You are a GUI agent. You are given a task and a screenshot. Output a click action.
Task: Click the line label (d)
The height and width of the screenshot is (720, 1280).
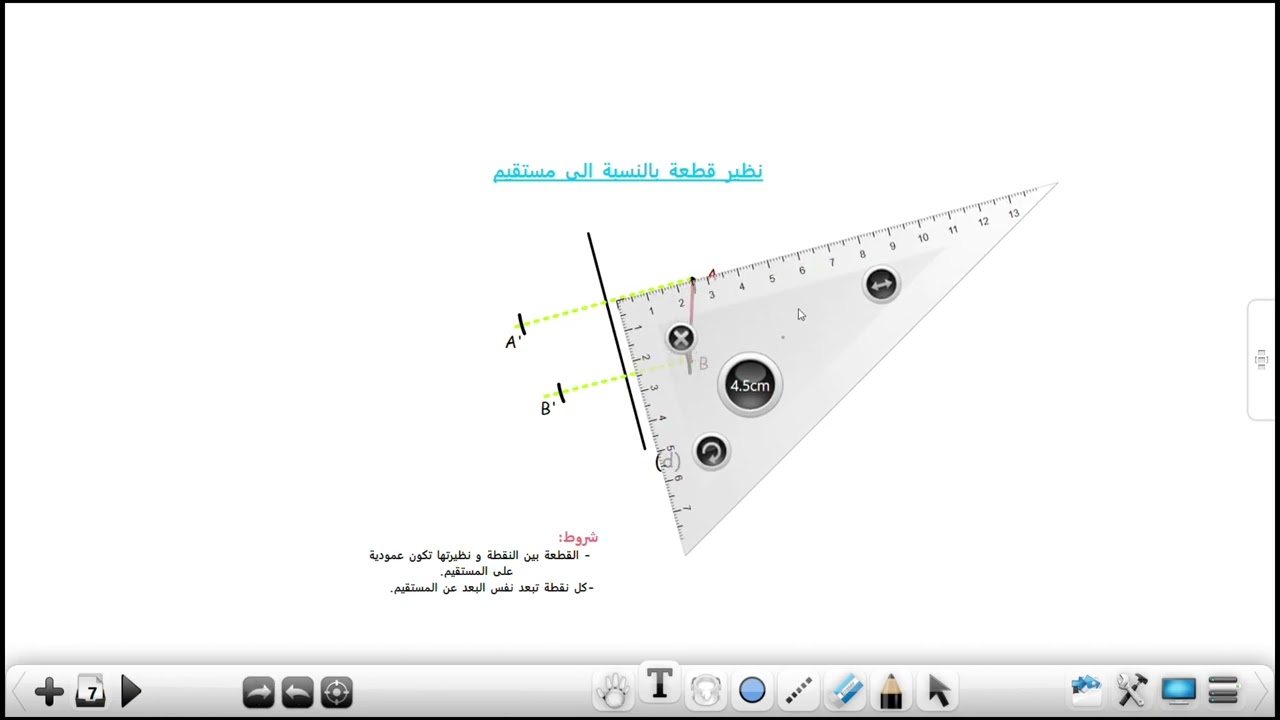(667, 461)
